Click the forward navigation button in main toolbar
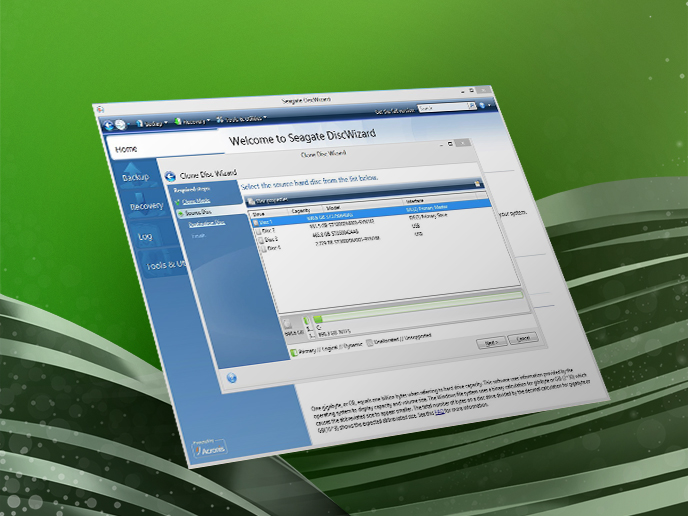Screen dimensions: 688x516 pyautogui.click(x=120, y=125)
